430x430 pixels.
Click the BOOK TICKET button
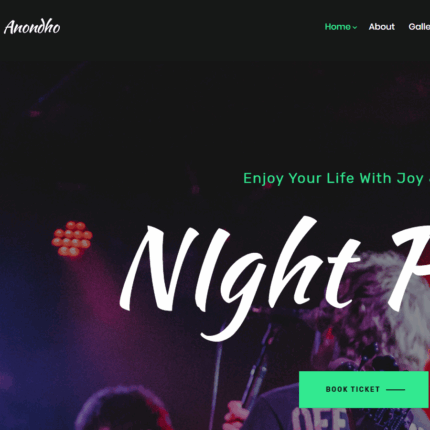click(x=364, y=389)
